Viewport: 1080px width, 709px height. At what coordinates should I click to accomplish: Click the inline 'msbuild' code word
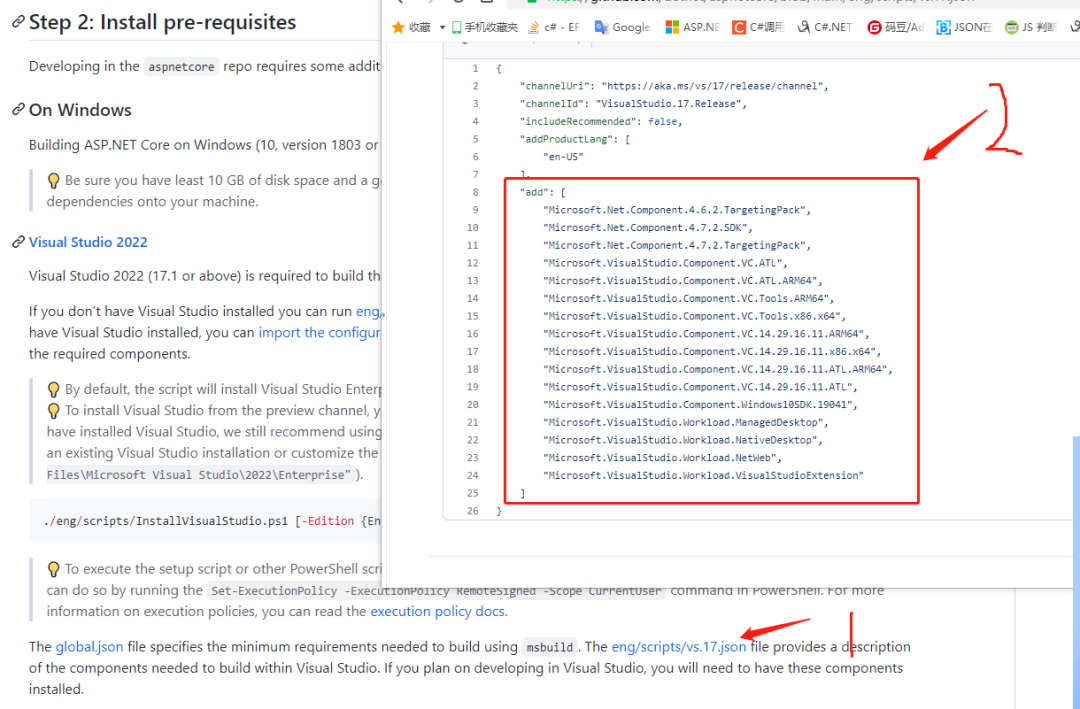tap(550, 647)
